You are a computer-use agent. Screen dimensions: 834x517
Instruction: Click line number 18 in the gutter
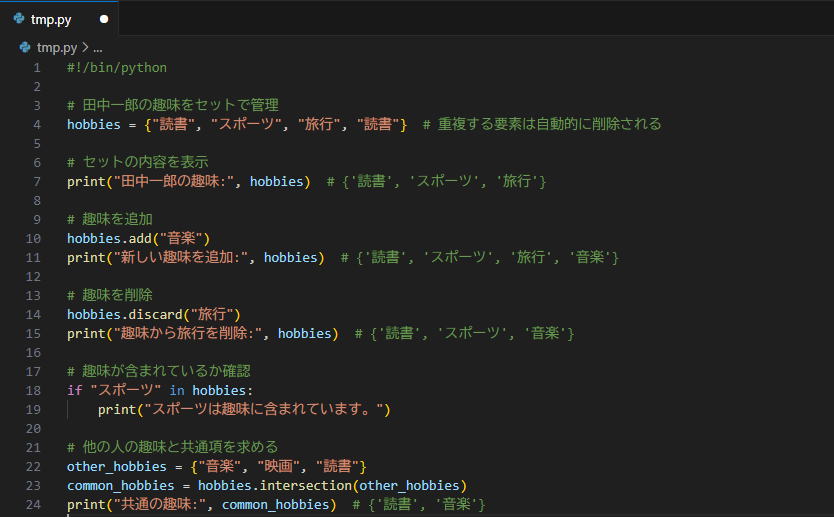33,390
